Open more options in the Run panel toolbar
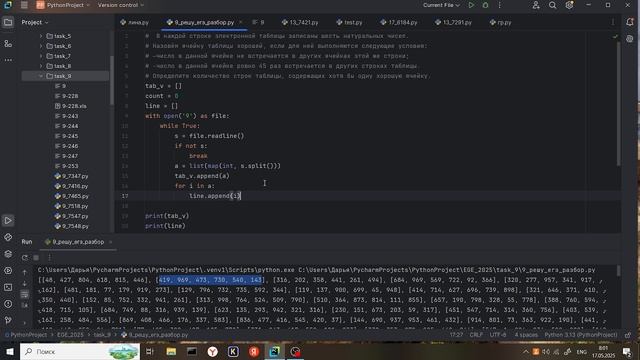640x360 pixels. click(49, 258)
